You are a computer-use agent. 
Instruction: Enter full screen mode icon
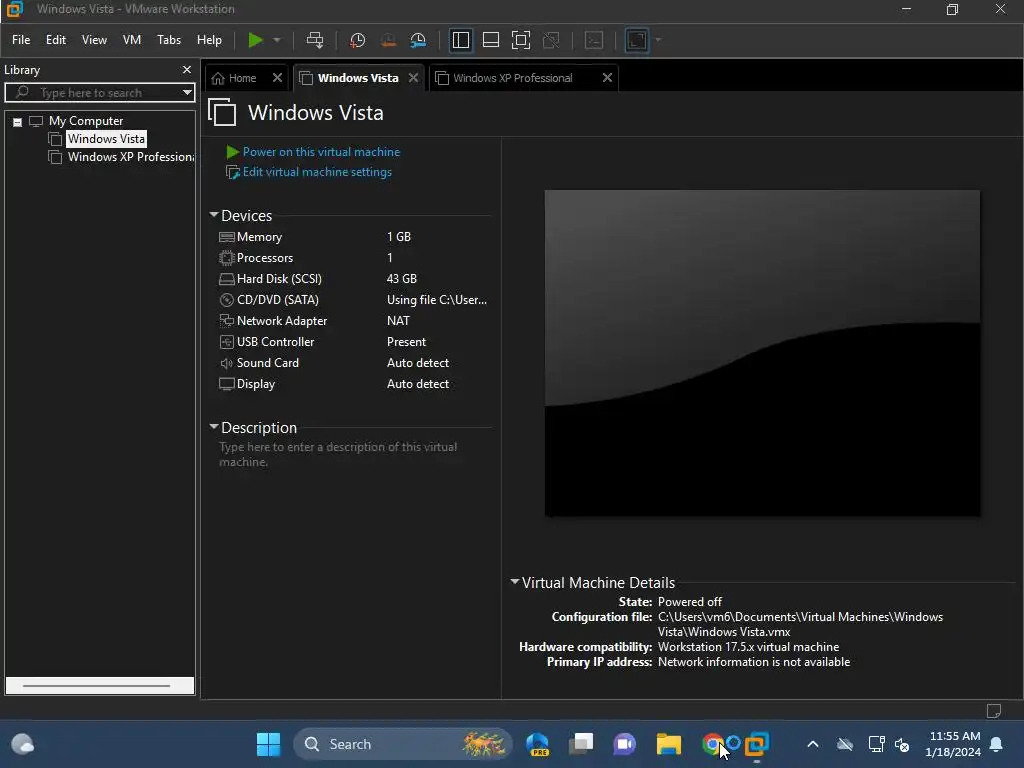(520, 40)
